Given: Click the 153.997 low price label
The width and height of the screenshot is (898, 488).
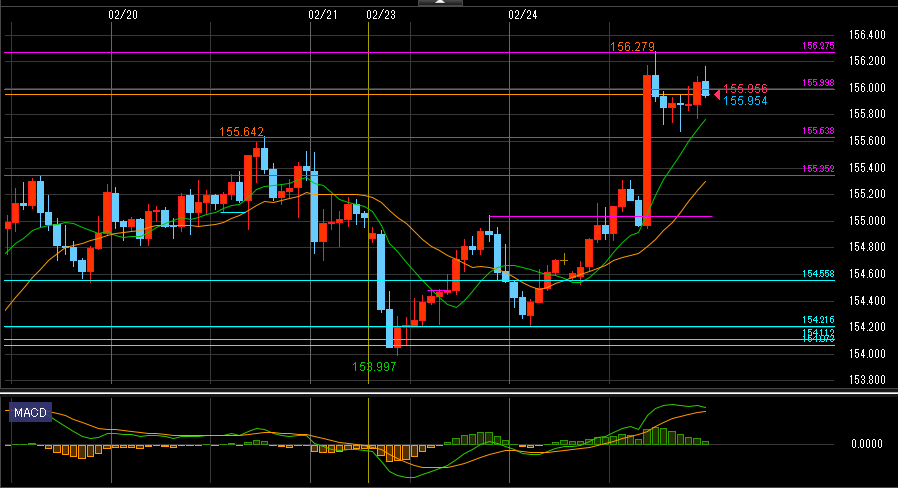Looking at the screenshot, I should point(376,367).
